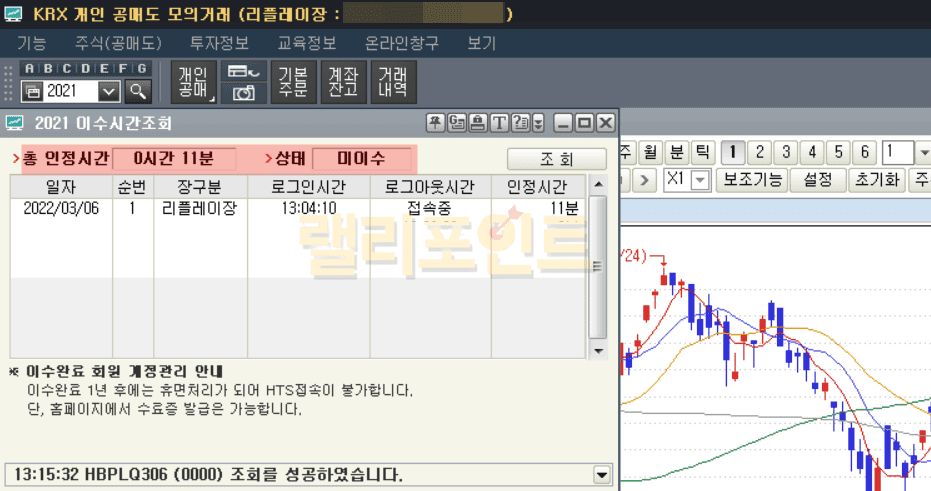Select the 월 chart period toggle
The image size is (931, 491).
tap(651, 153)
